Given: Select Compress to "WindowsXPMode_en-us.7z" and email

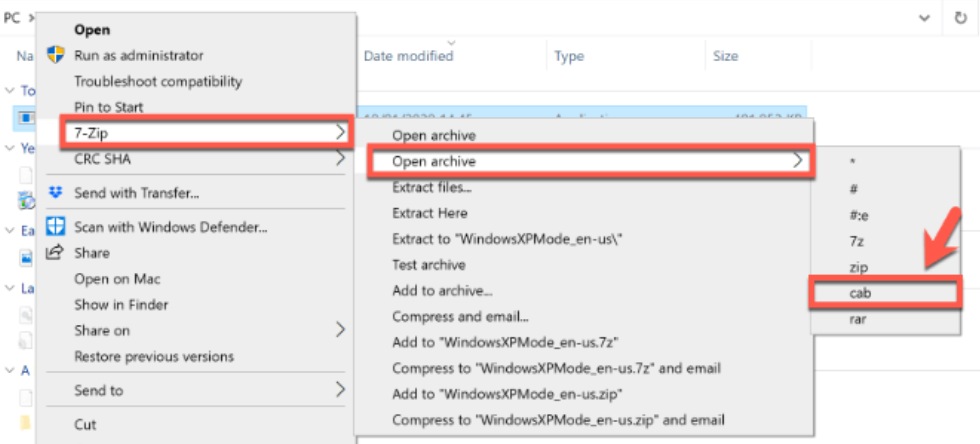Looking at the screenshot, I should [556, 368].
